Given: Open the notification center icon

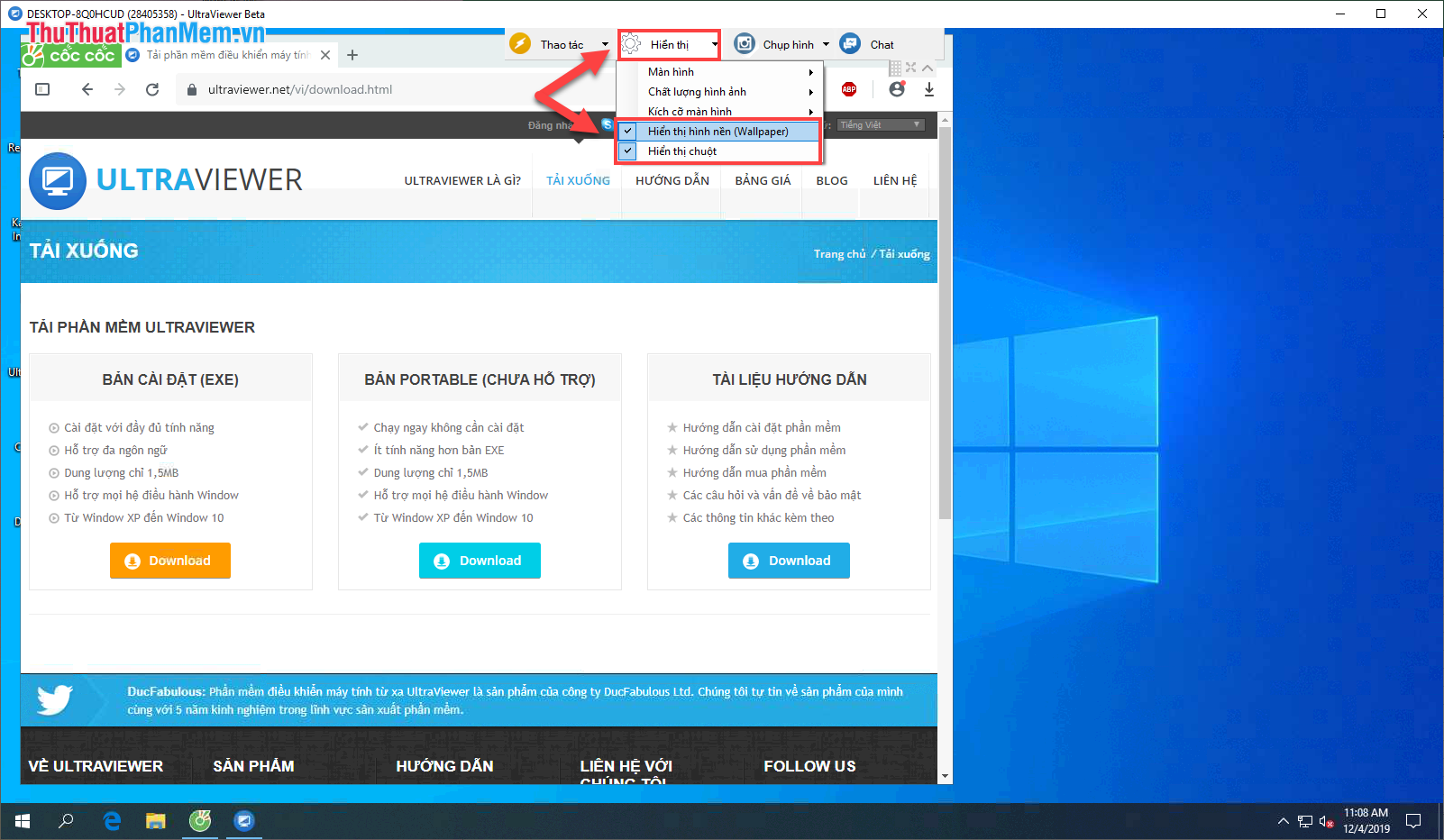Looking at the screenshot, I should (x=1413, y=821).
